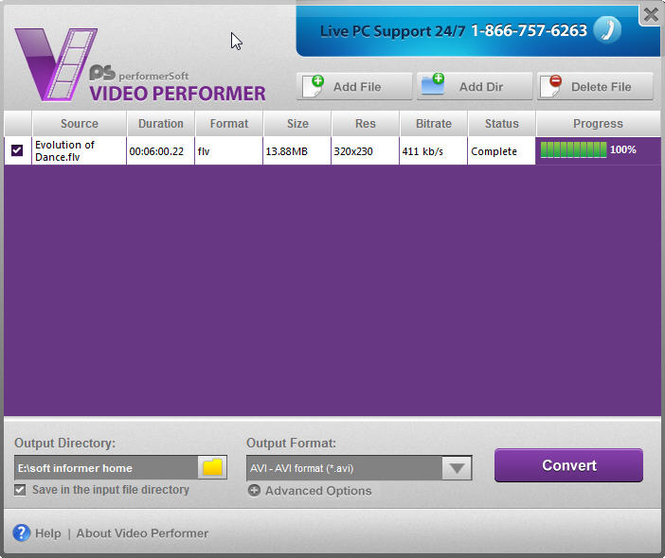Click the blue Help question mark icon

21,533
